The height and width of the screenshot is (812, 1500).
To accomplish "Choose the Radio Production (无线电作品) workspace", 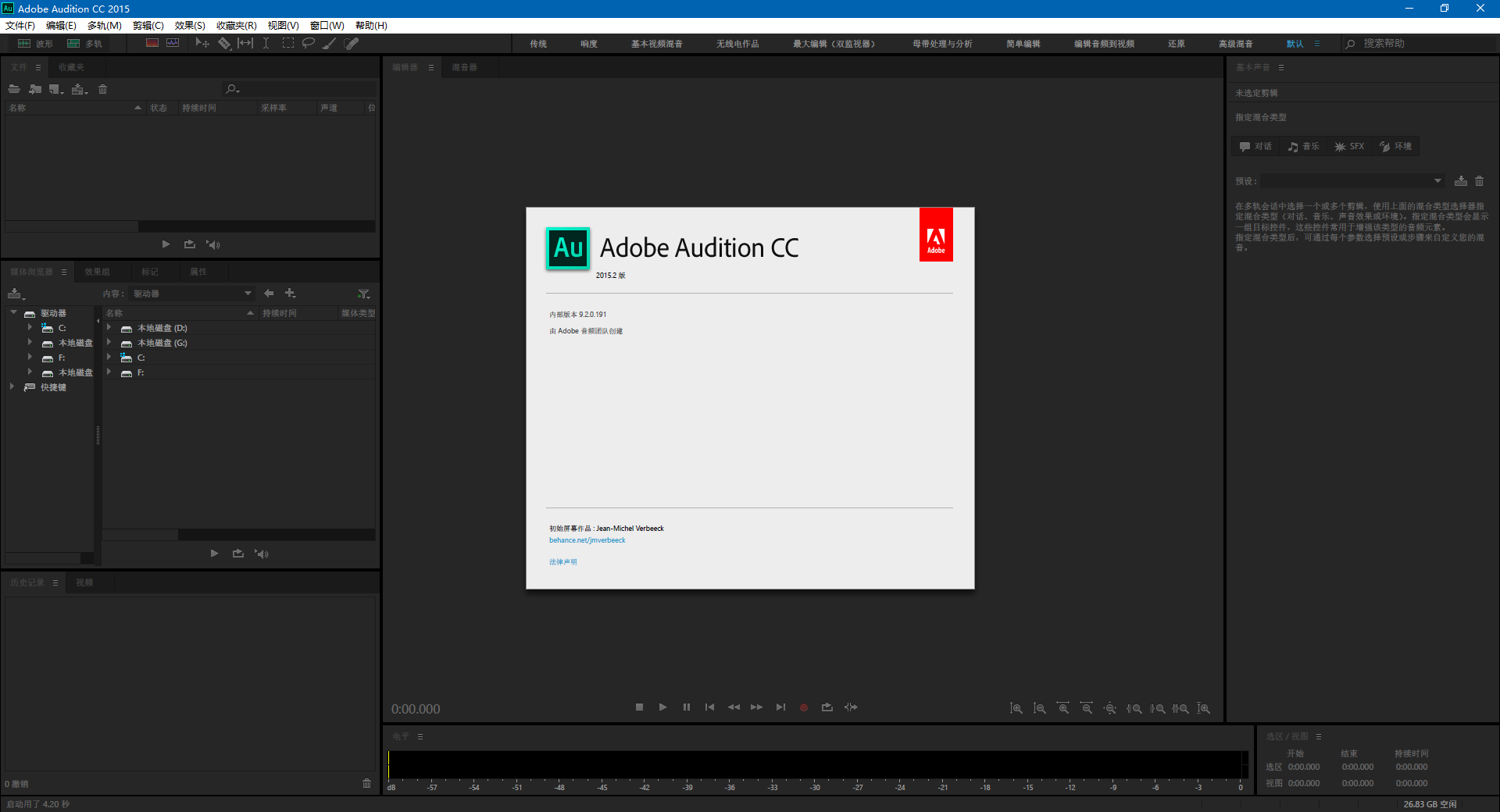I will (737, 44).
